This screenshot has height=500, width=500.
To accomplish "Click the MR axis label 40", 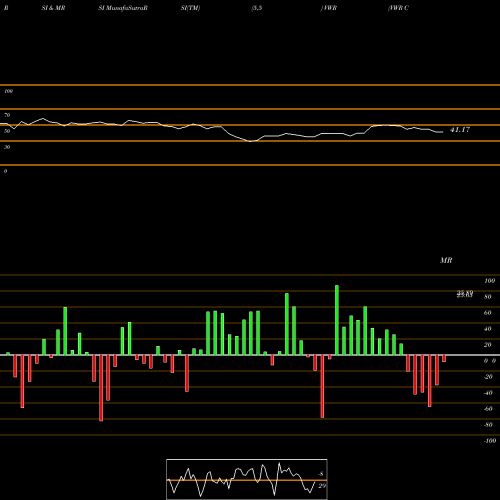I will pyautogui.click(x=488, y=329).
